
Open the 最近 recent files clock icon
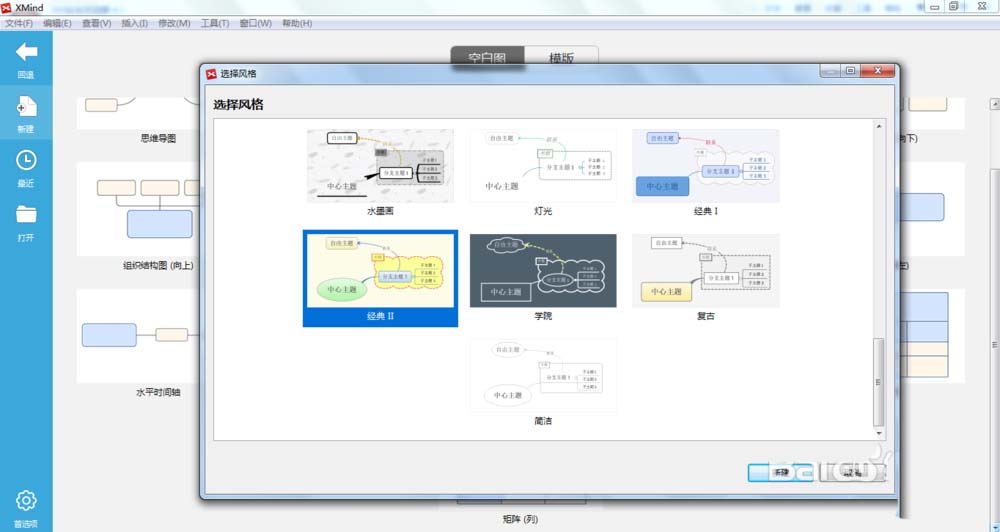[x=26, y=160]
